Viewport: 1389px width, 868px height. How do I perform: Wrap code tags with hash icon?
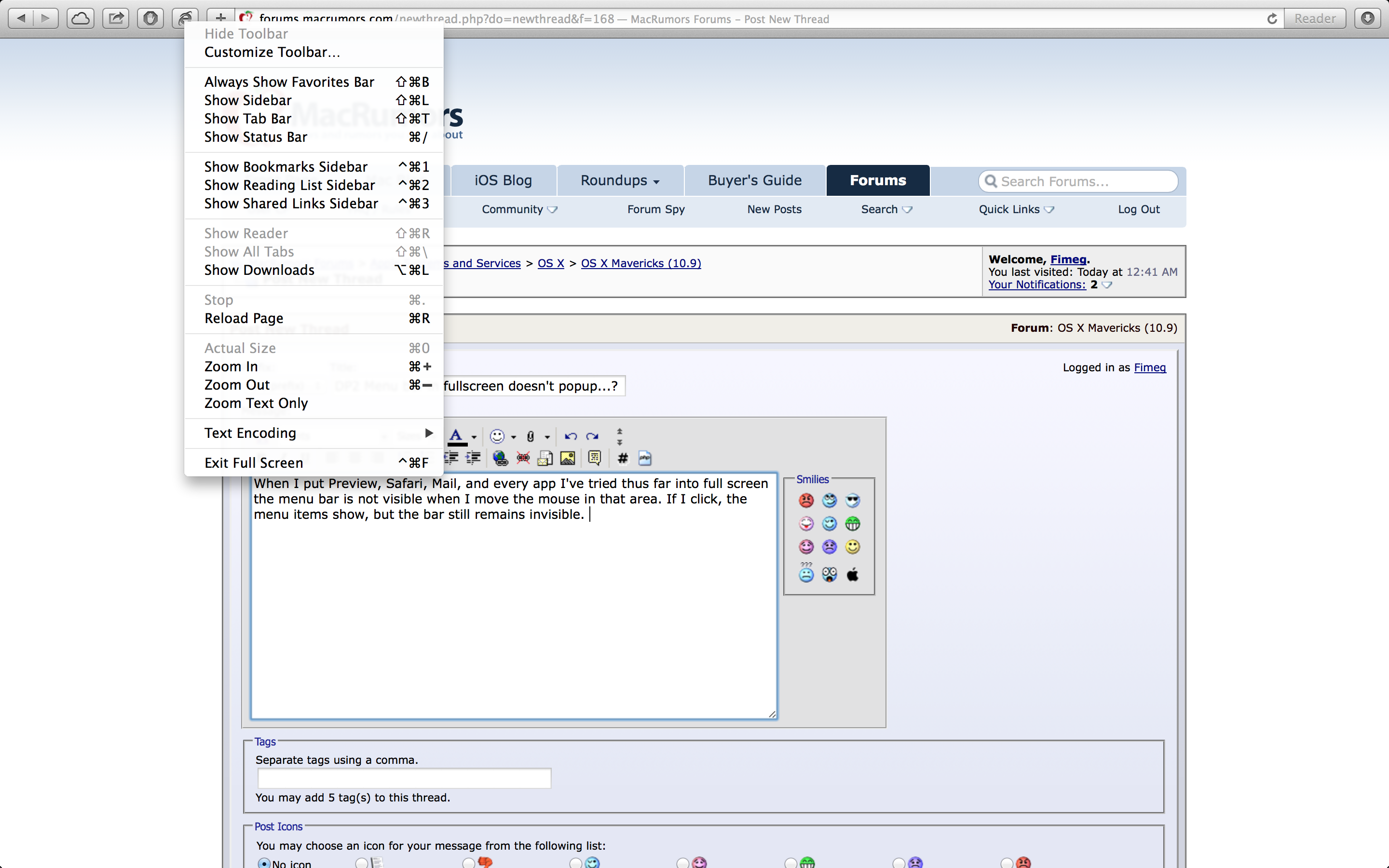(x=623, y=458)
